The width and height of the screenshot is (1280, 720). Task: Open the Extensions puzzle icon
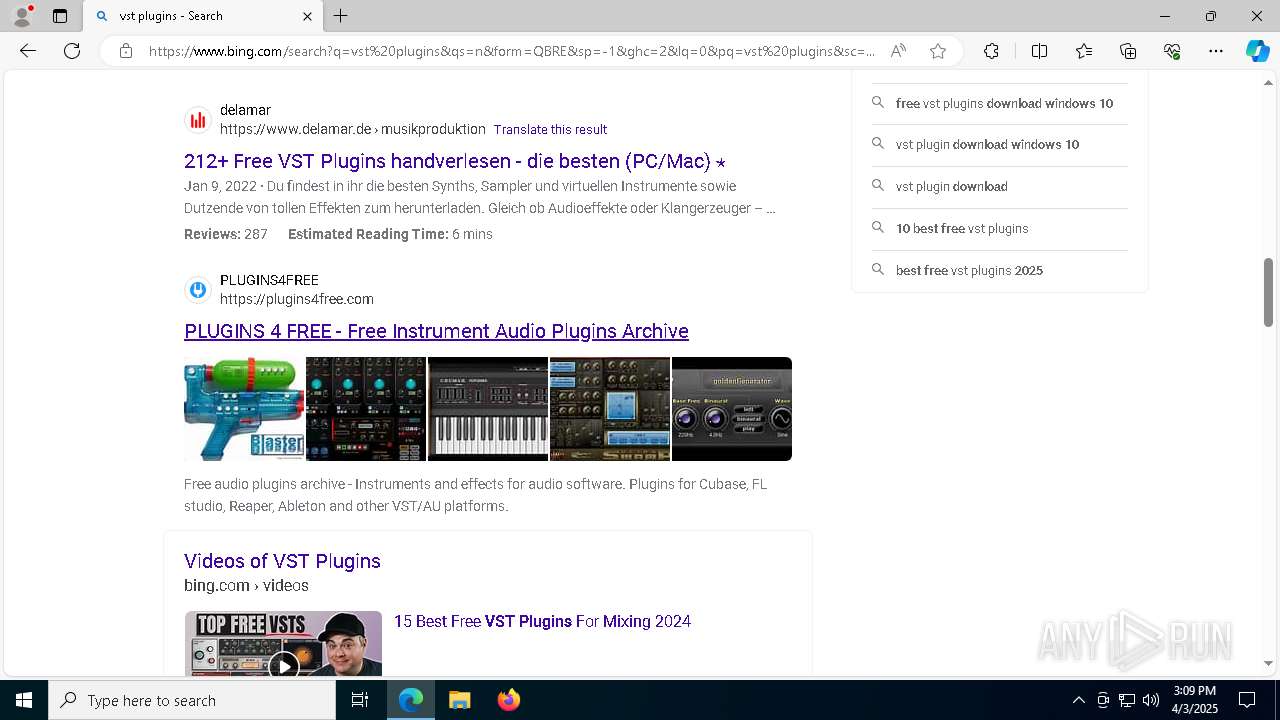pos(991,51)
